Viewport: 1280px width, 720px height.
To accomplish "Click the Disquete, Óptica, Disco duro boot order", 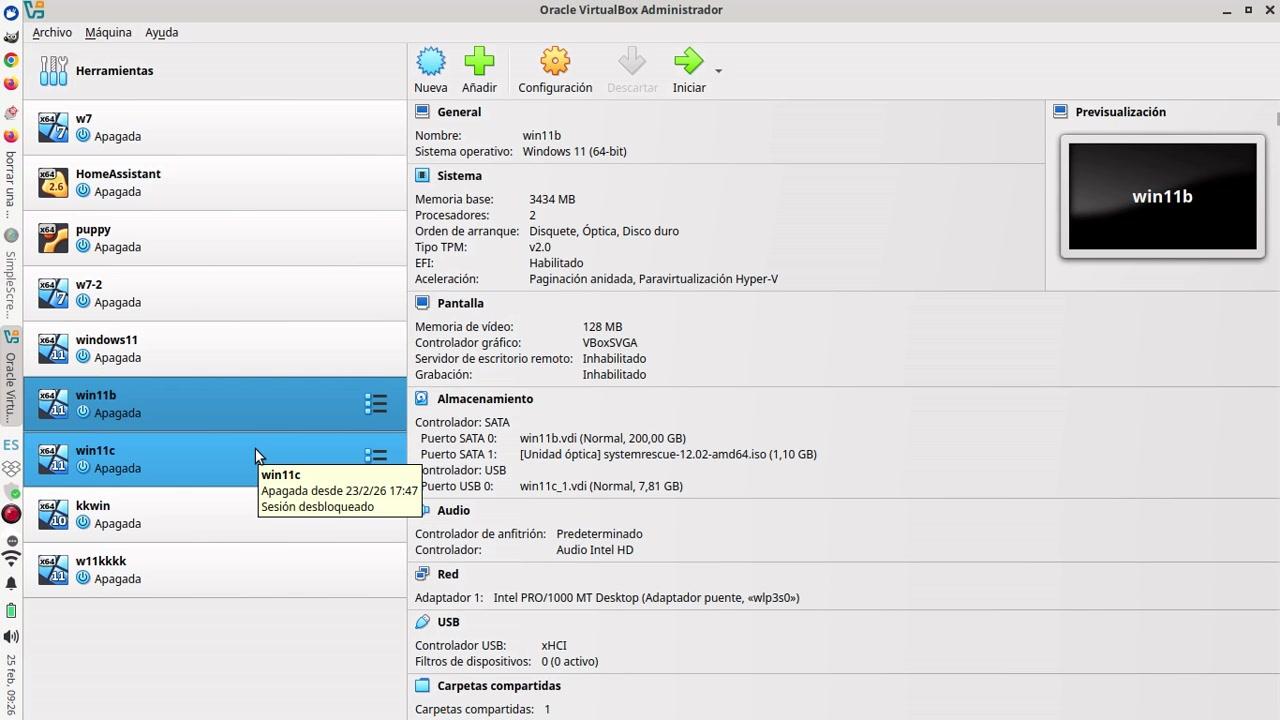I will (604, 231).
